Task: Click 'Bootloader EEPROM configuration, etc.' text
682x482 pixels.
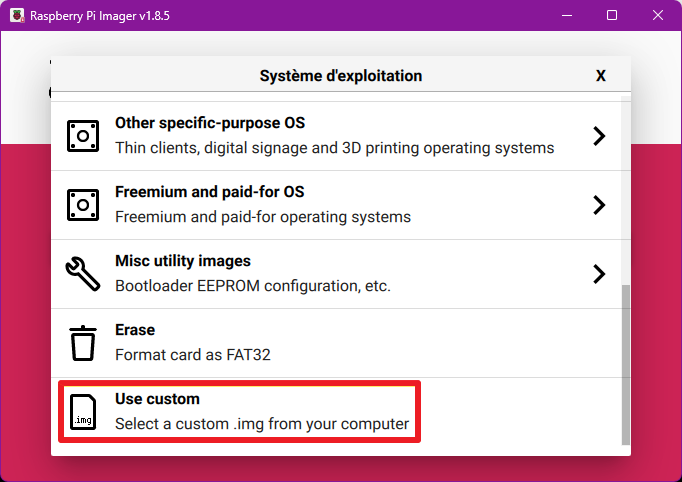Action: pyautogui.click(x=253, y=286)
